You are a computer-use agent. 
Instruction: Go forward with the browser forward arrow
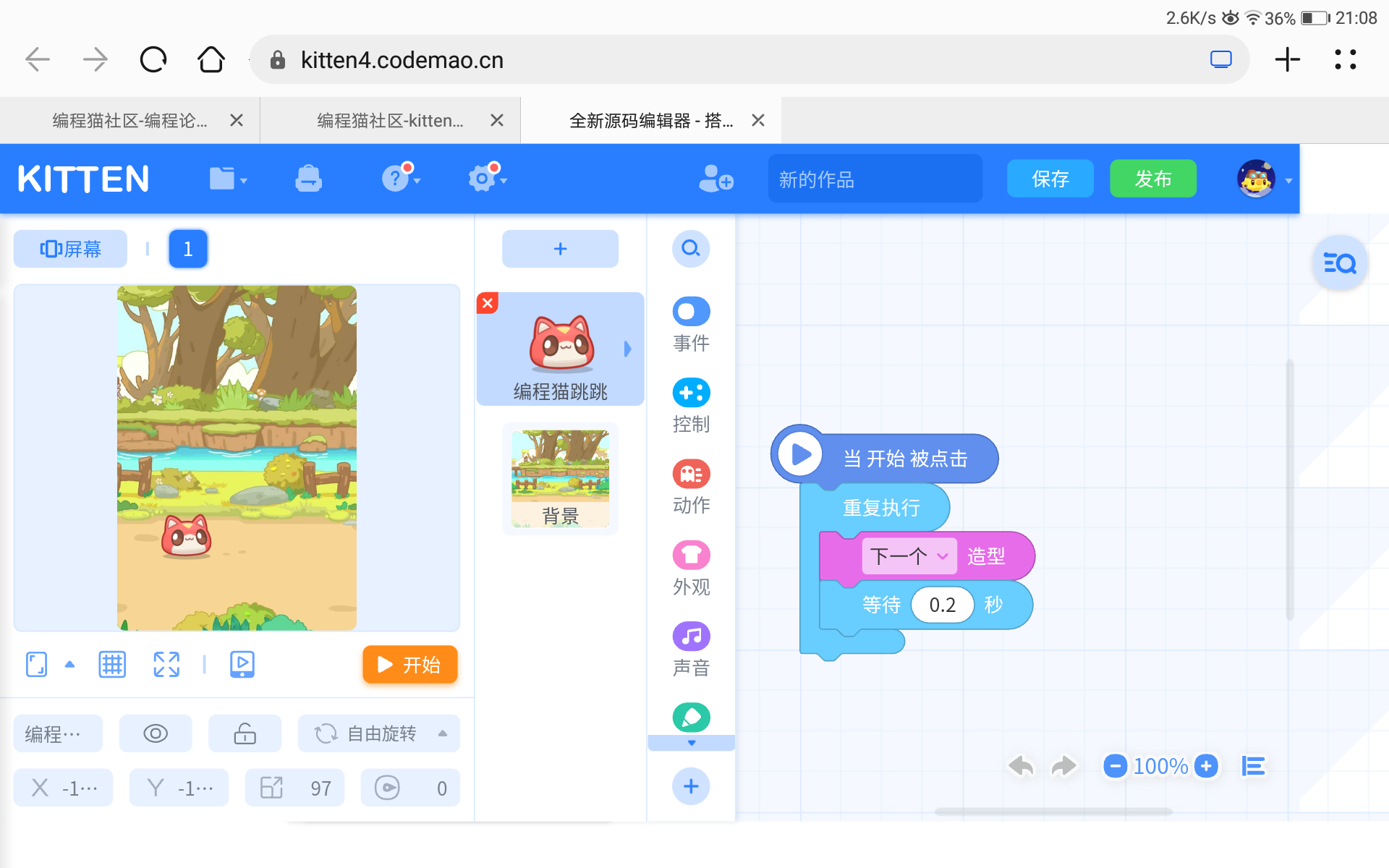pyautogui.click(x=95, y=59)
